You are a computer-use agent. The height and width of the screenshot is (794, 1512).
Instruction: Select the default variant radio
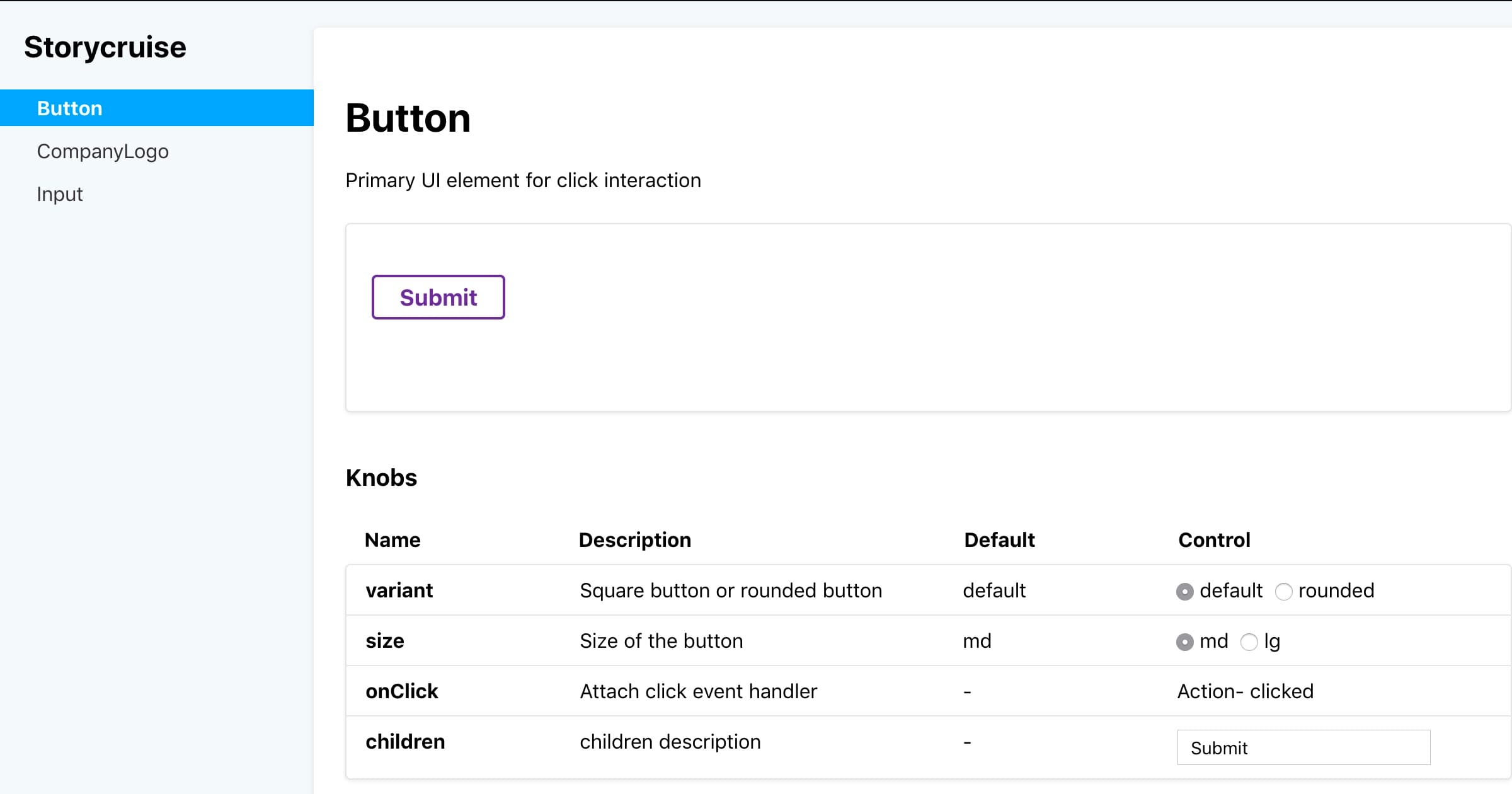tap(1184, 592)
